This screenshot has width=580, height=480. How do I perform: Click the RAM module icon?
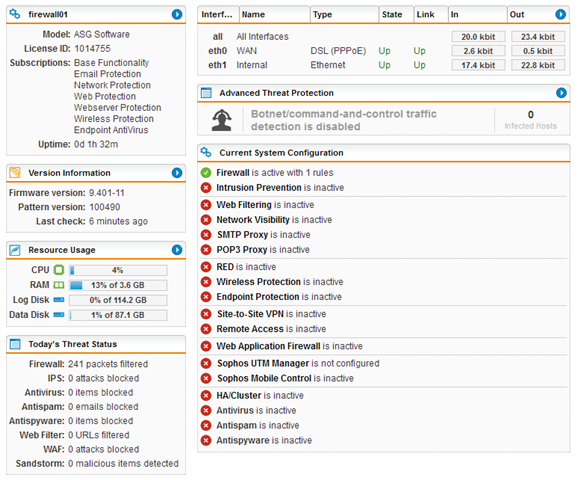(x=59, y=285)
